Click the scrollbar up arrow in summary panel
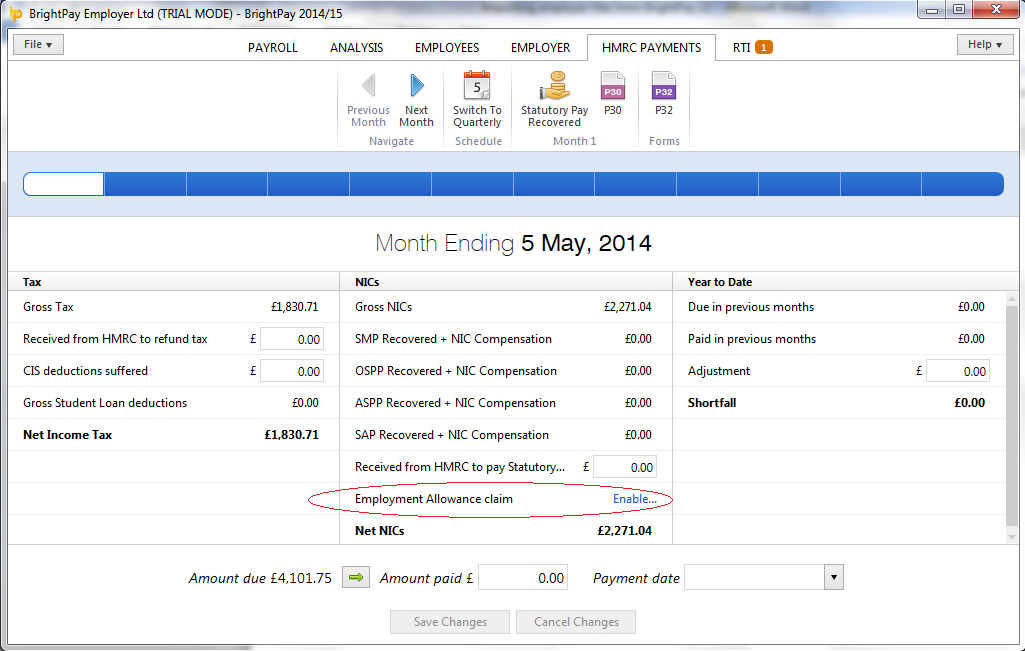 (1012, 298)
